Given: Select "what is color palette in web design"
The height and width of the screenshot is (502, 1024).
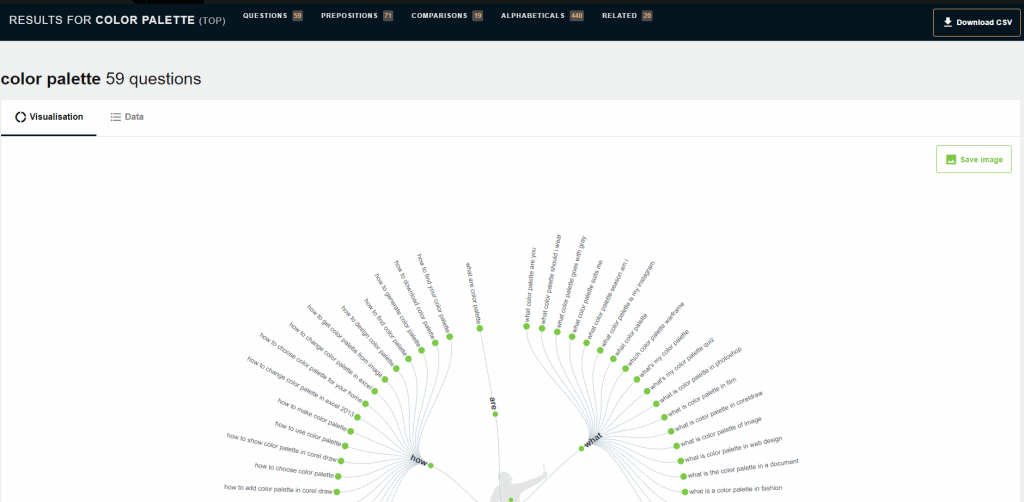Looking at the screenshot, I should 733,448.
